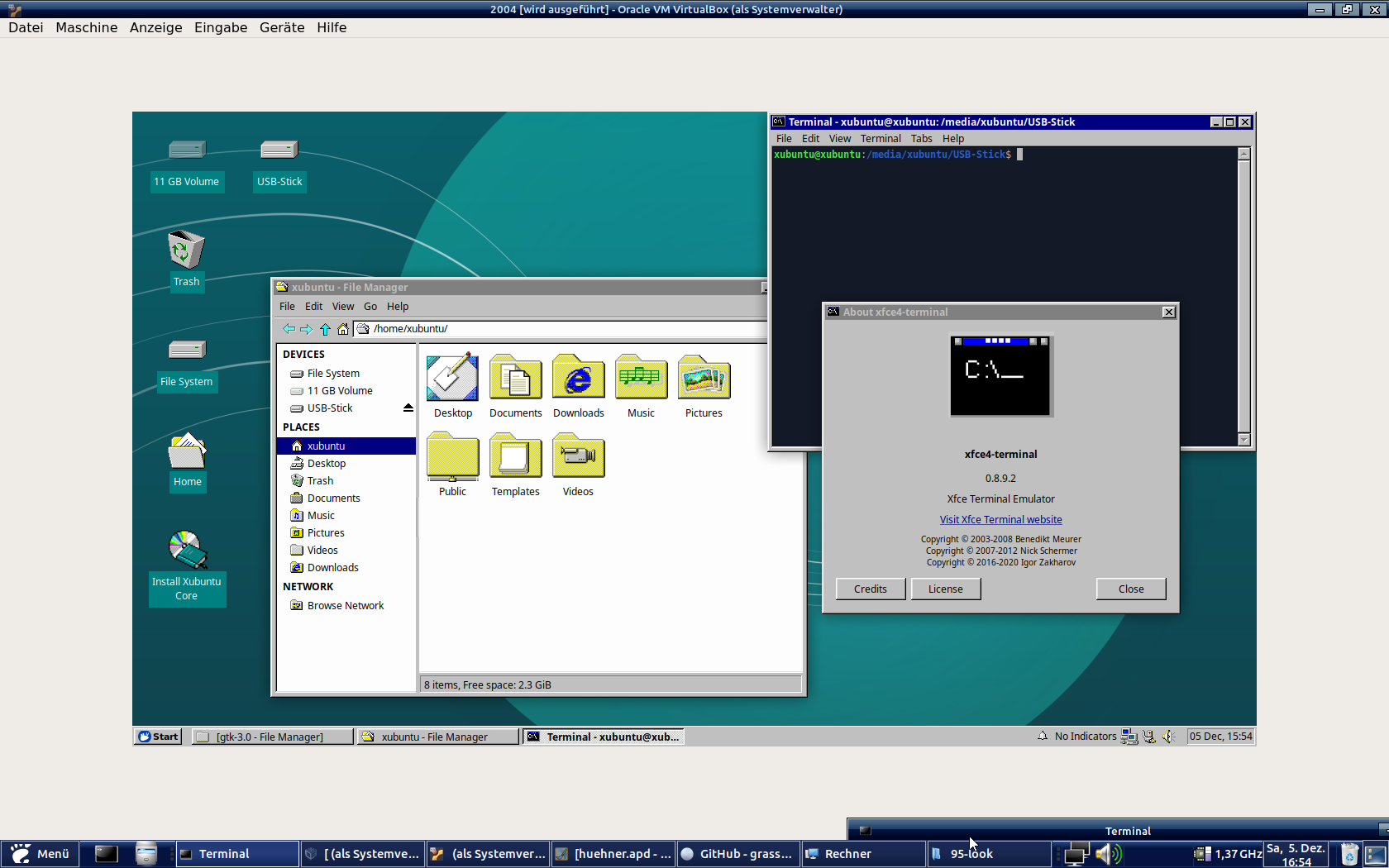
Task: Select the Desktop folder icon in file view
Action: (452, 377)
